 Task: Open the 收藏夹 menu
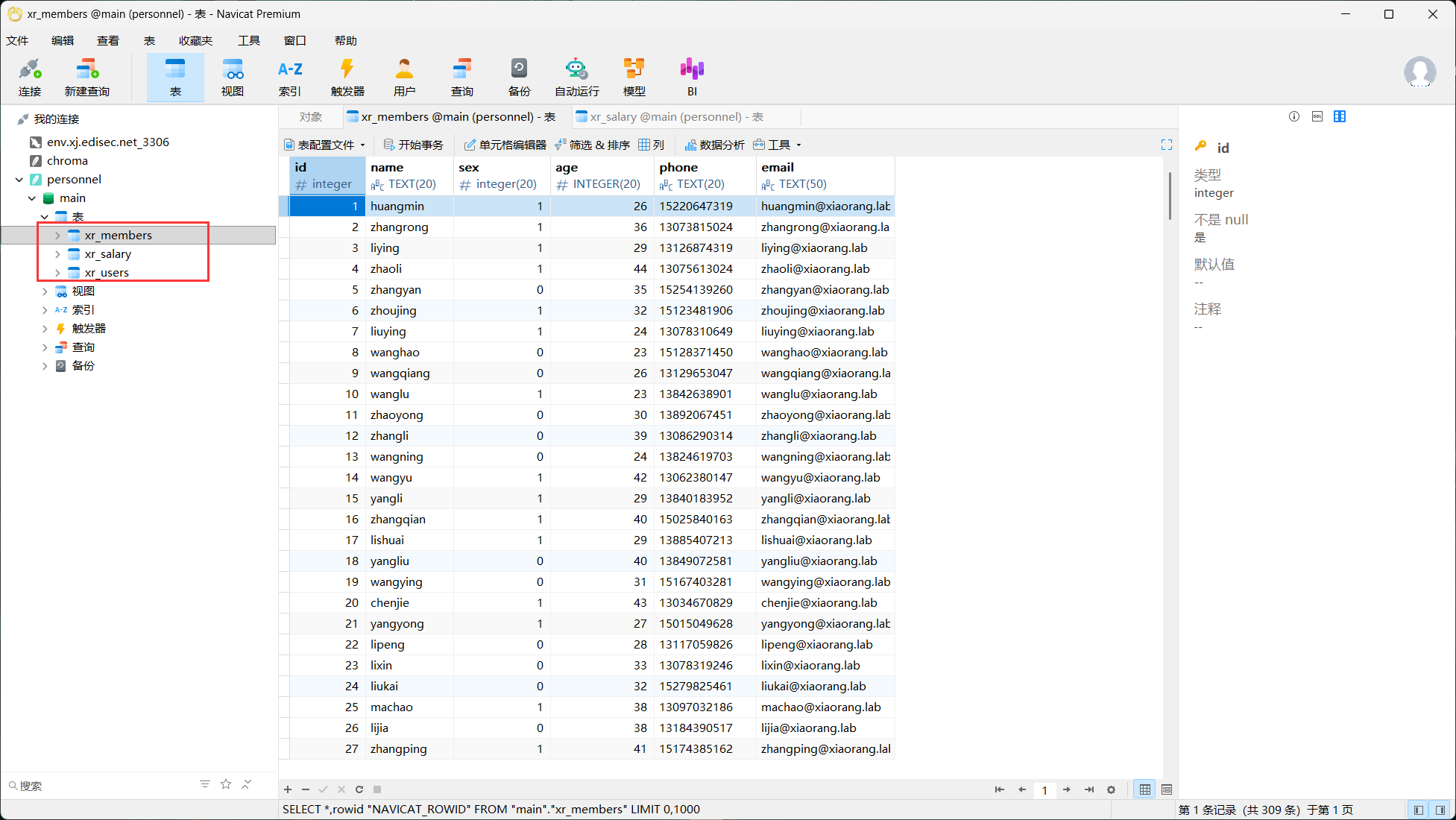[195, 40]
